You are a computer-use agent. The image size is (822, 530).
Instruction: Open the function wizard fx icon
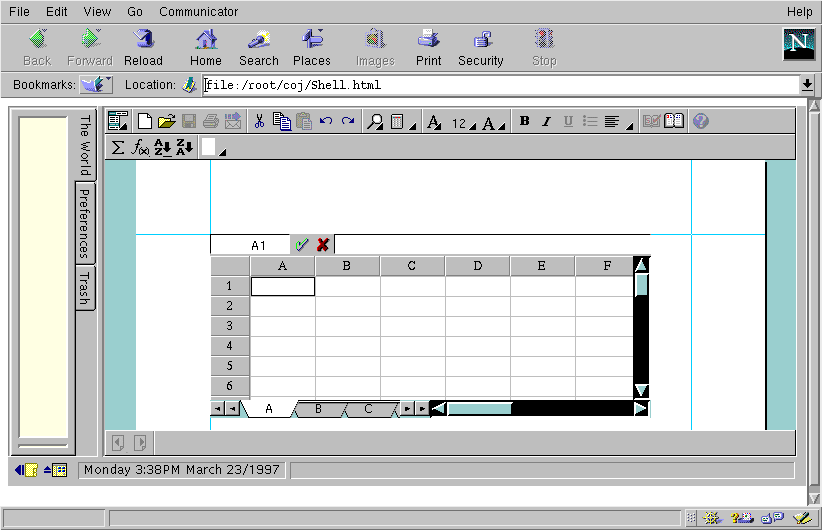tap(141, 147)
